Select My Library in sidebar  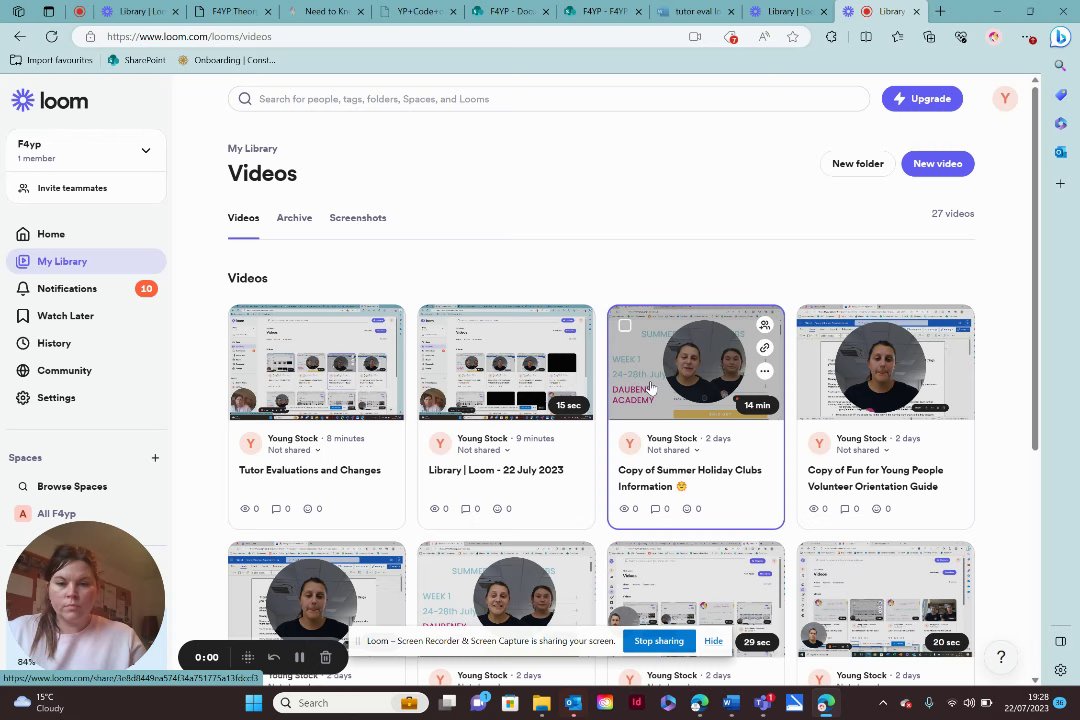click(86, 261)
